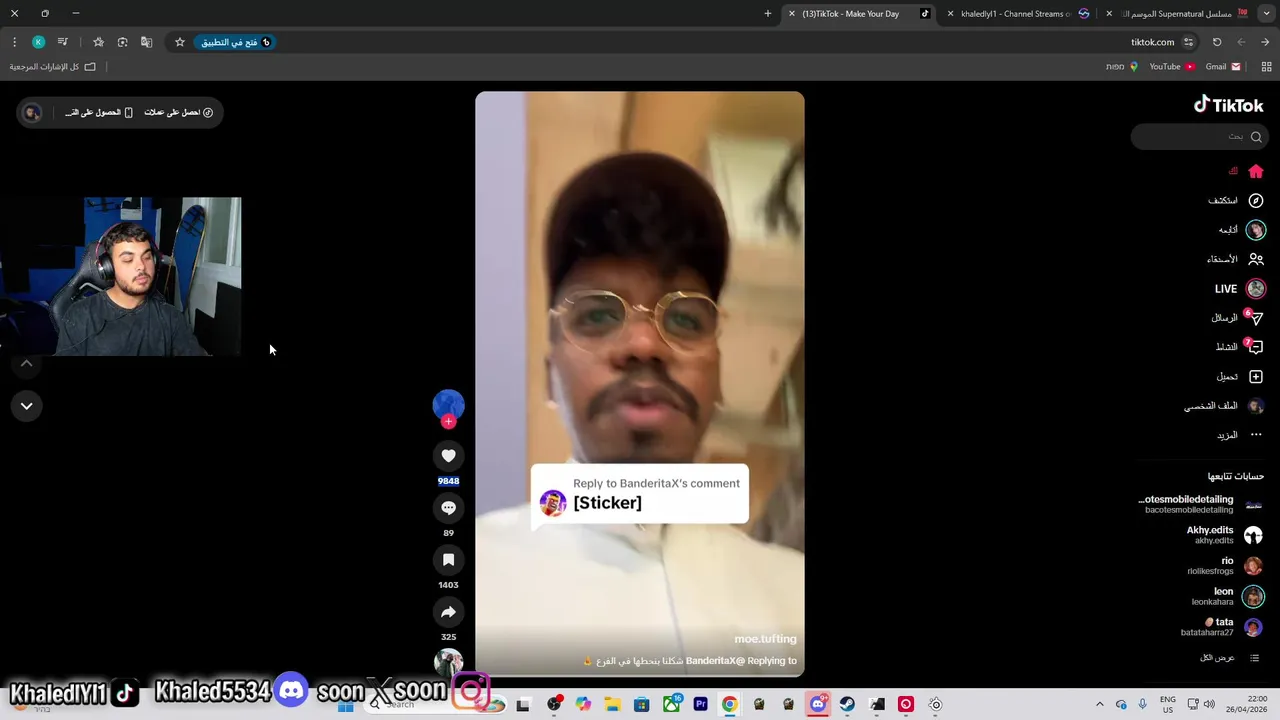Open Chrome profile K avatar
The width and height of the screenshot is (1280, 720).
[38, 42]
